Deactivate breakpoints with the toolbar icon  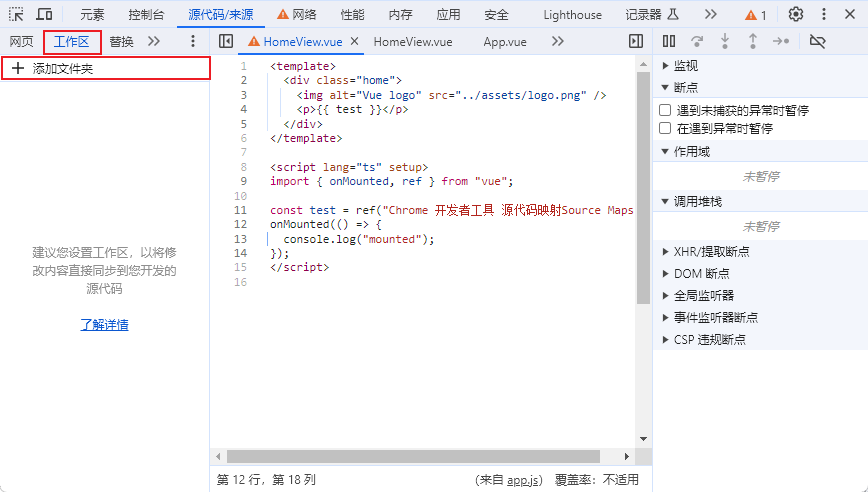pyautogui.click(x=818, y=41)
